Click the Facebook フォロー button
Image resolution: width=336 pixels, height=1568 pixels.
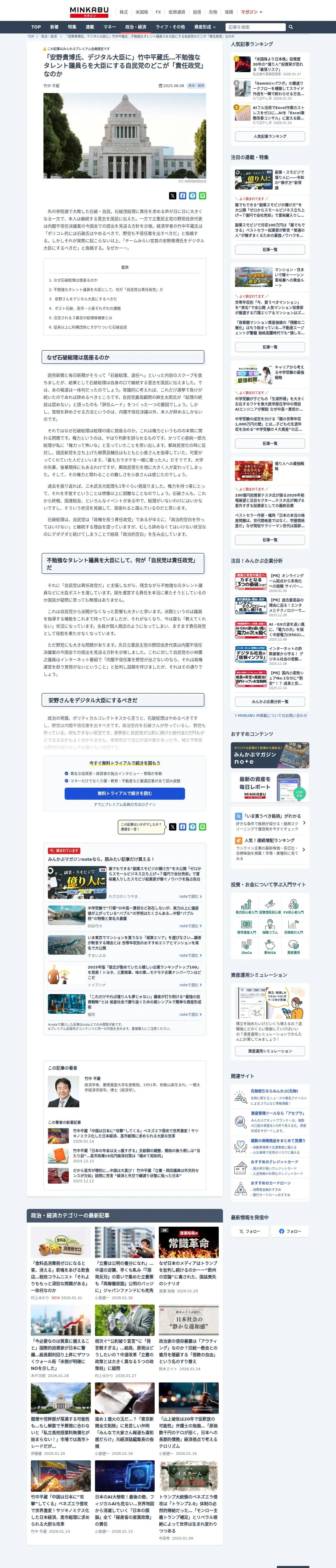290,1231
